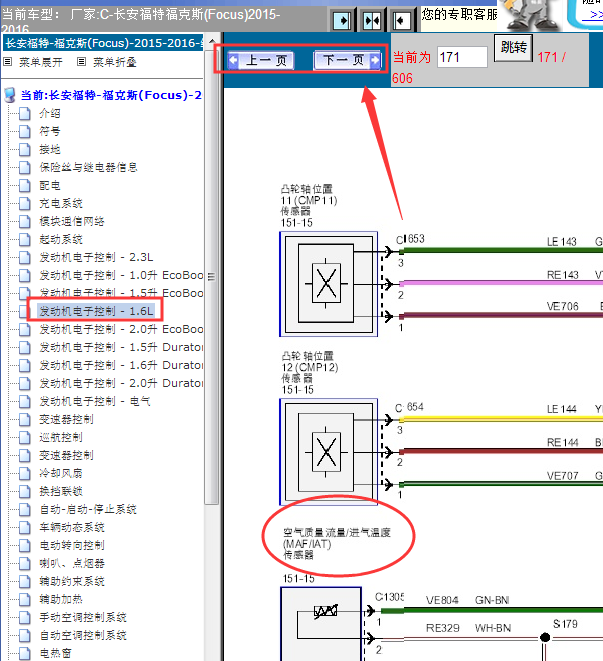The width and height of the screenshot is (603, 661).
Task: Click document icon beside 巡航控制
Action: click(x=25, y=437)
